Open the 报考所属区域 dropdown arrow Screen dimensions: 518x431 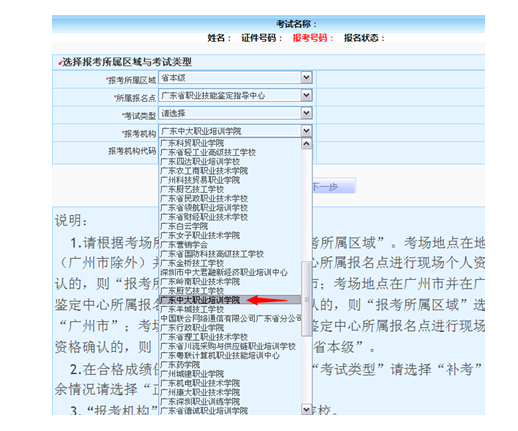click(306, 77)
